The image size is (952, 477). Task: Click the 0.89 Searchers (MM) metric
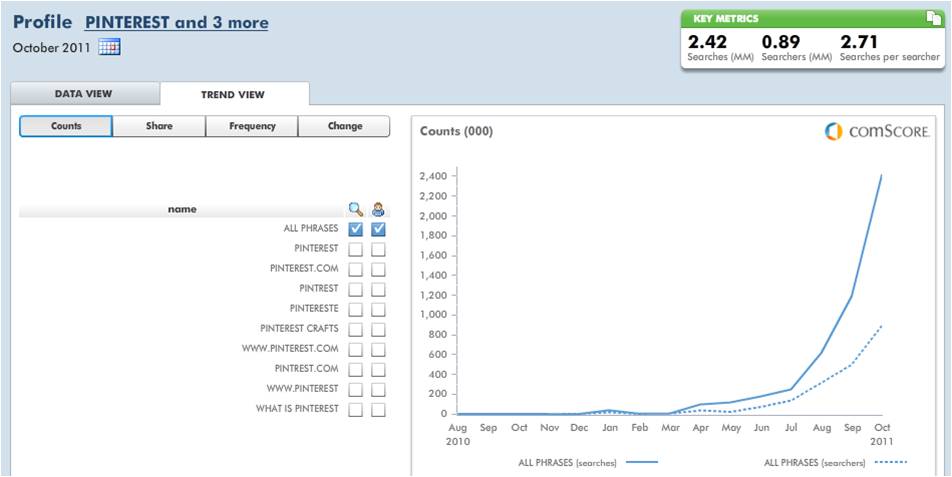797,49
